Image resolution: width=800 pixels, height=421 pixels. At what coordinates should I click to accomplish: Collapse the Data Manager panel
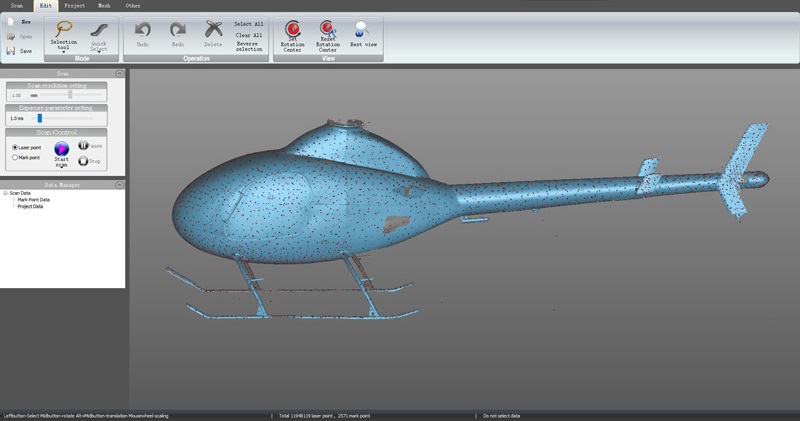(119, 185)
